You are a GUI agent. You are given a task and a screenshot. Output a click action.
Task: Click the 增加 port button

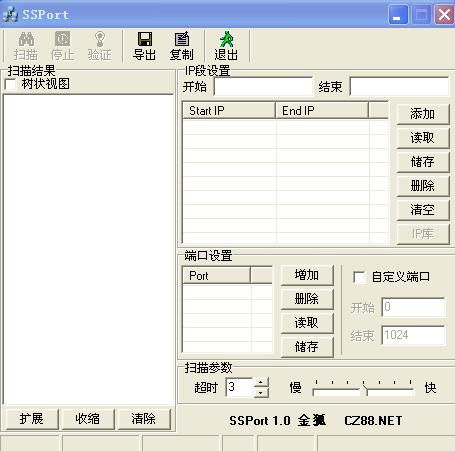(x=307, y=275)
